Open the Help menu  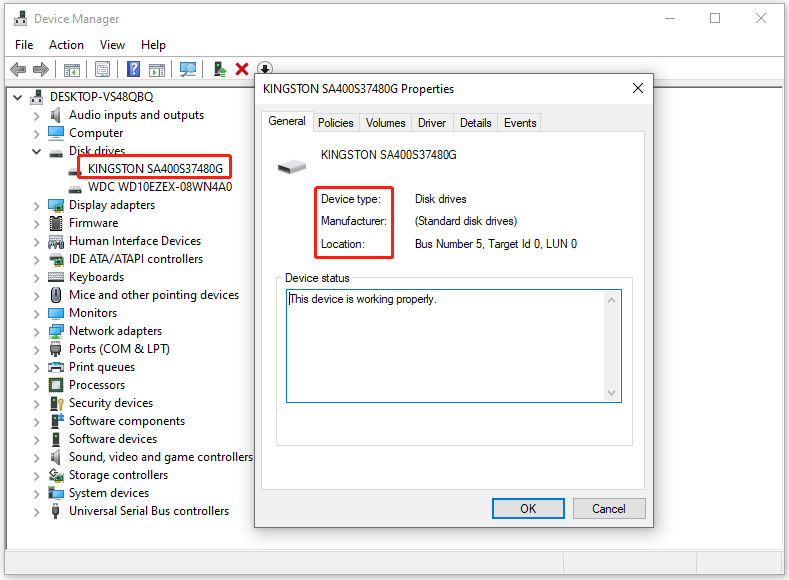tap(153, 45)
